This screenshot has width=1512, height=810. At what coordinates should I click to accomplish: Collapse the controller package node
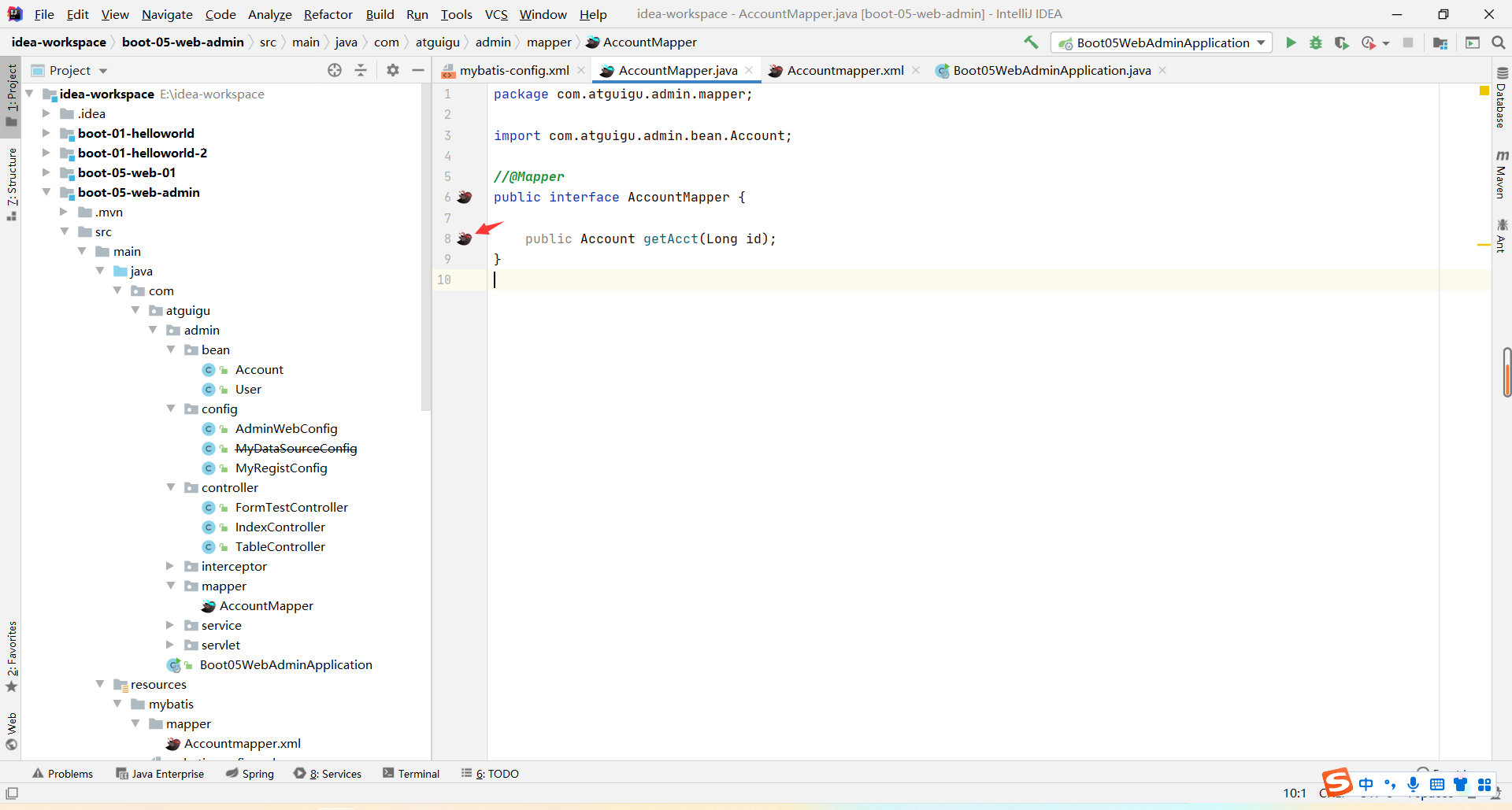[170, 487]
